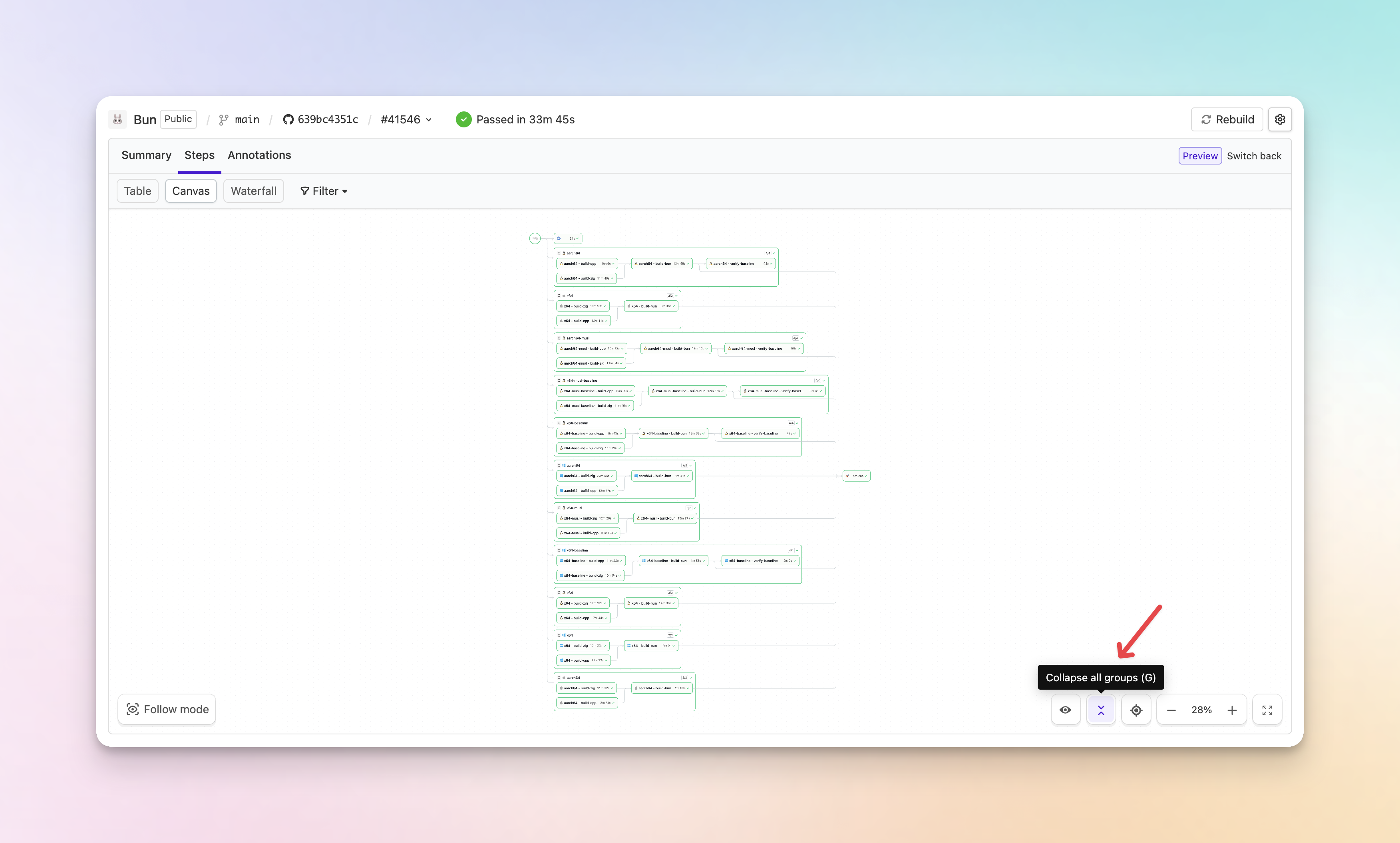Enable Follow mode
This screenshot has width=1400, height=843.
167,709
